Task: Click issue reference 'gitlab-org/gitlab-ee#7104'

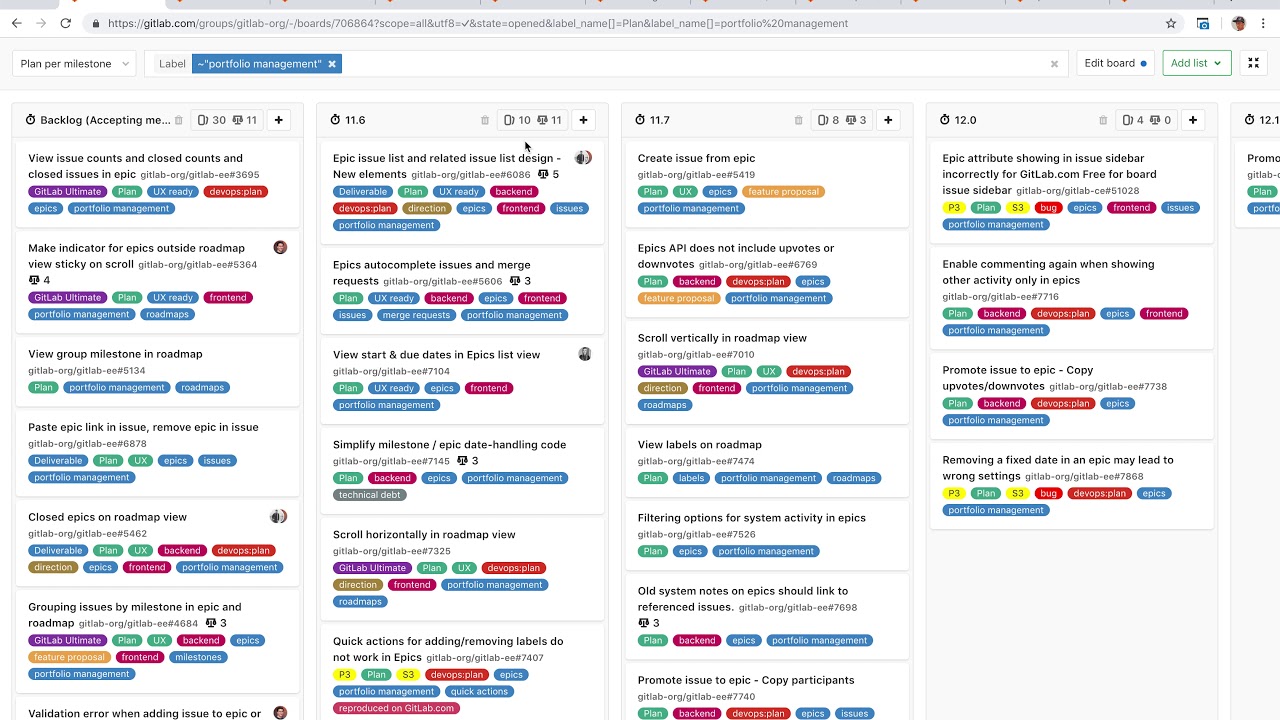Action: tap(391, 372)
